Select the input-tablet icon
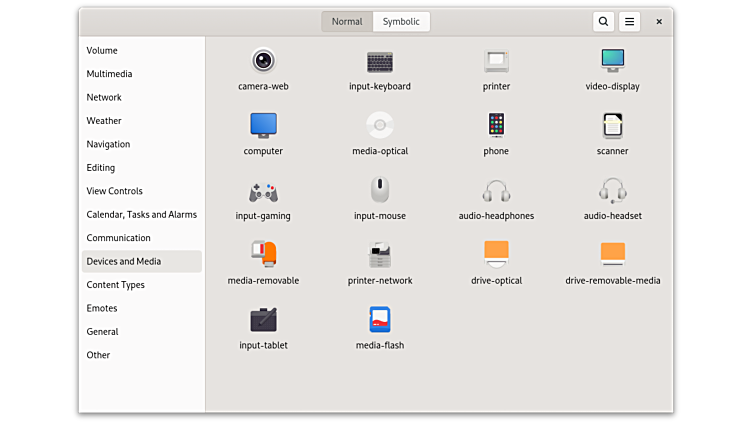Viewport: 752px width, 423px height. coord(263,320)
